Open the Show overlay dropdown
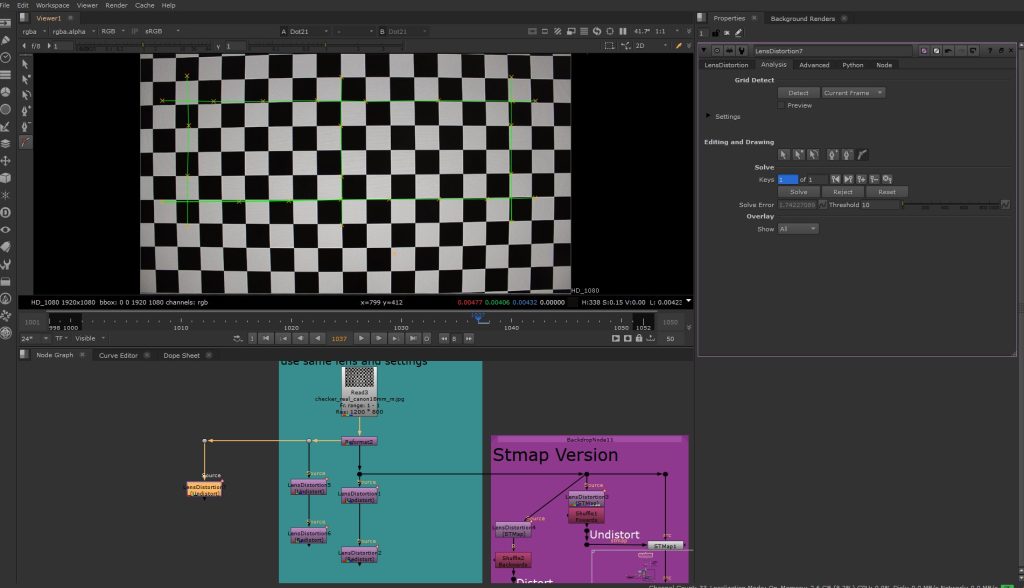Image resolution: width=1024 pixels, height=588 pixels. (x=797, y=229)
